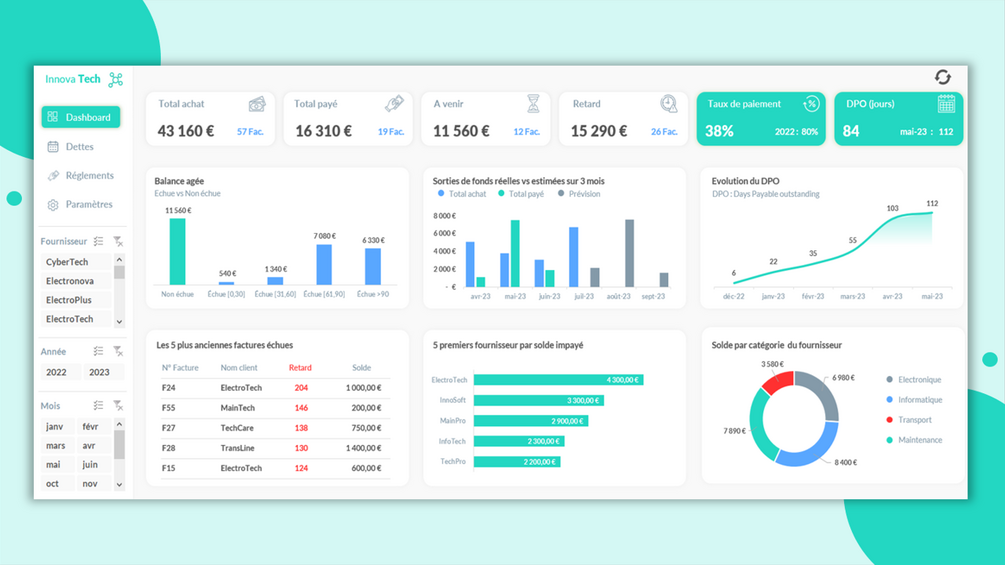The height and width of the screenshot is (565, 1005).
Task: Click the 19 Fac. link
Action: [391, 132]
